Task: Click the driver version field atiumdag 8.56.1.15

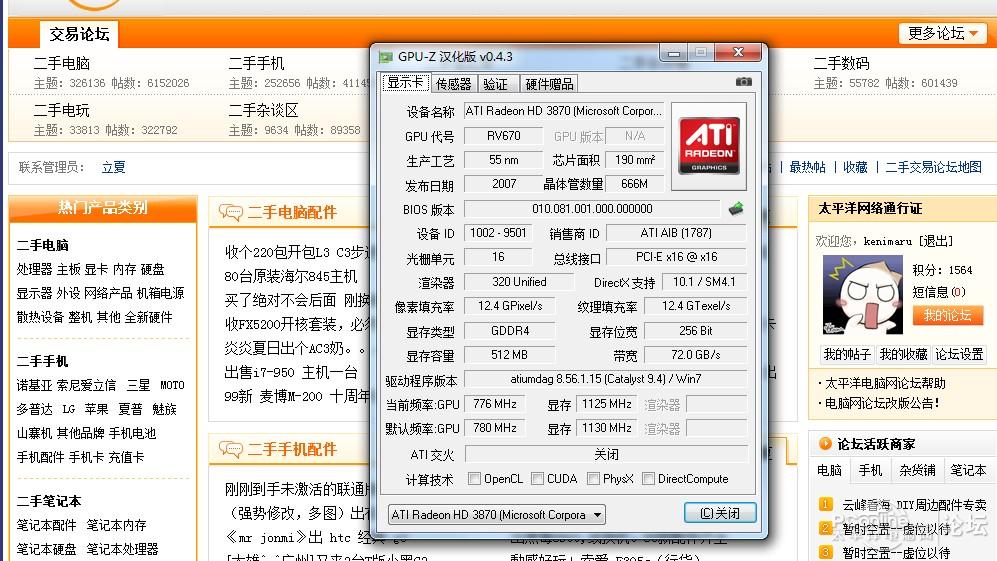Action: point(605,379)
